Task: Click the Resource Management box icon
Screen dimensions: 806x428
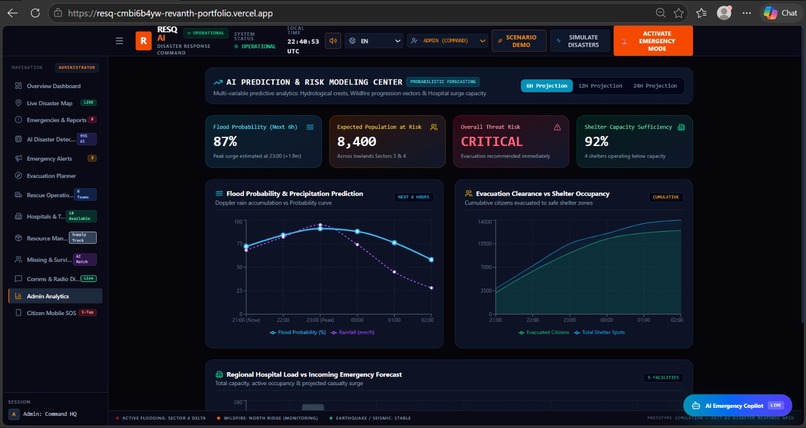Action: [19, 238]
